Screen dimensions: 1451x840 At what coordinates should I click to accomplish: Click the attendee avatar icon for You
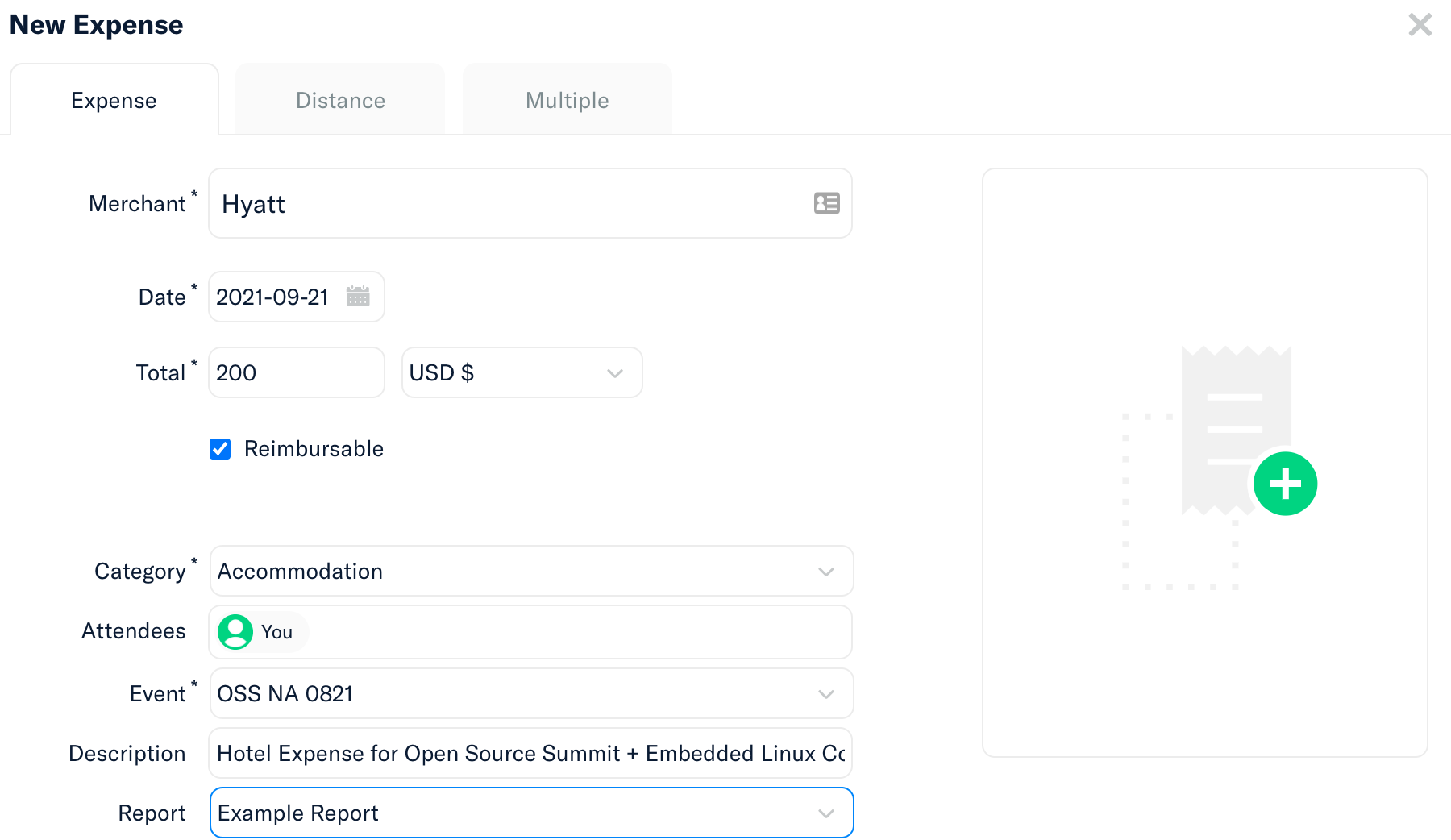(x=235, y=632)
